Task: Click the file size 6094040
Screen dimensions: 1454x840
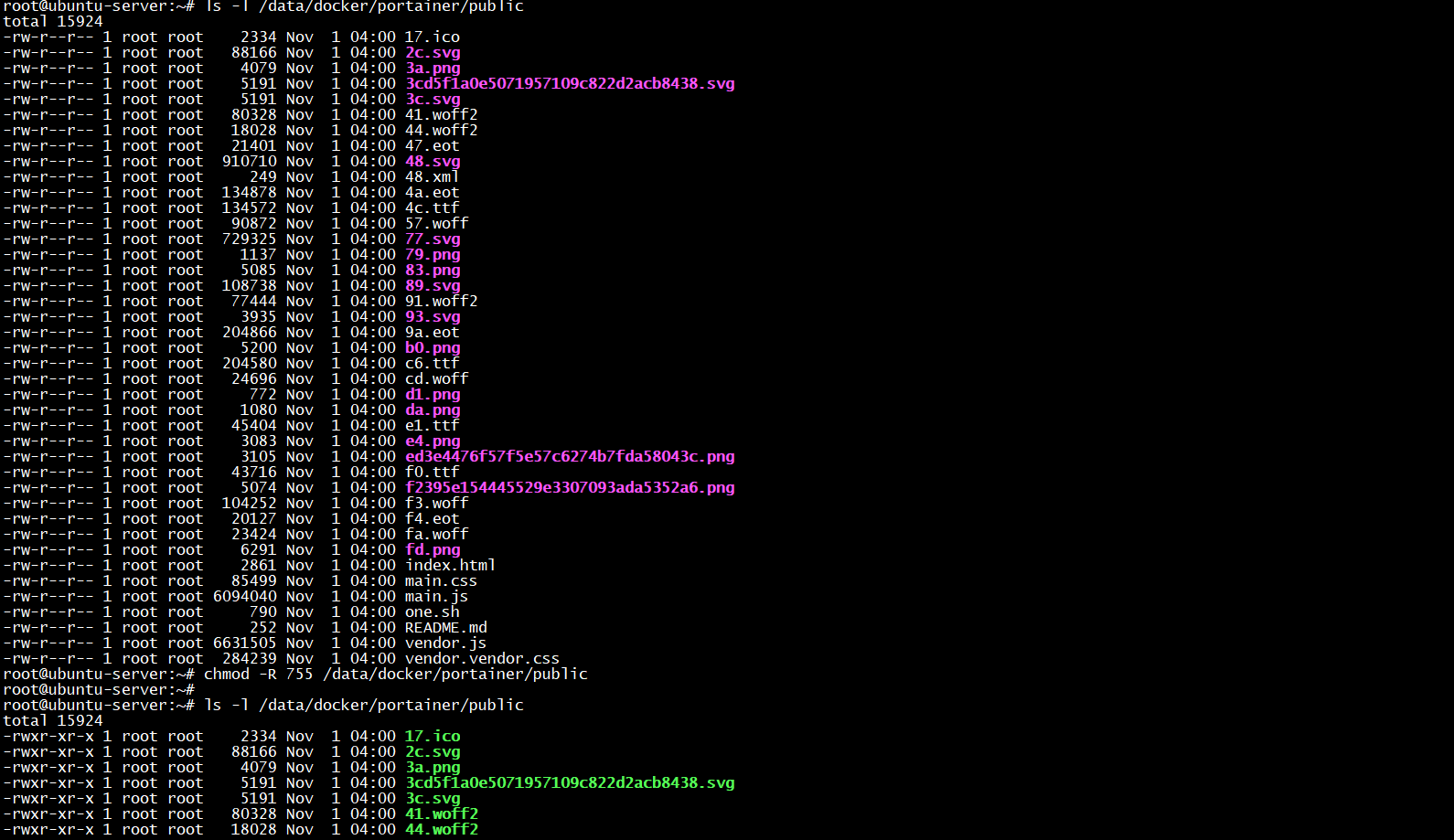Action: [245, 596]
